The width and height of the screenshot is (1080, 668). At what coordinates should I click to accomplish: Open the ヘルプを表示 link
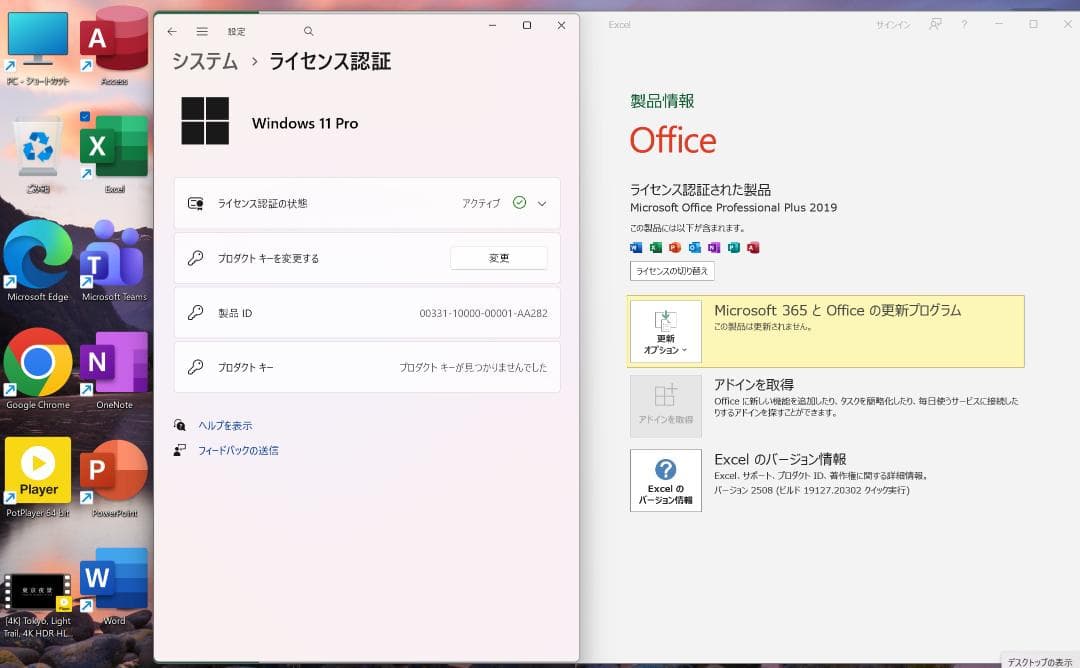(x=225, y=425)
